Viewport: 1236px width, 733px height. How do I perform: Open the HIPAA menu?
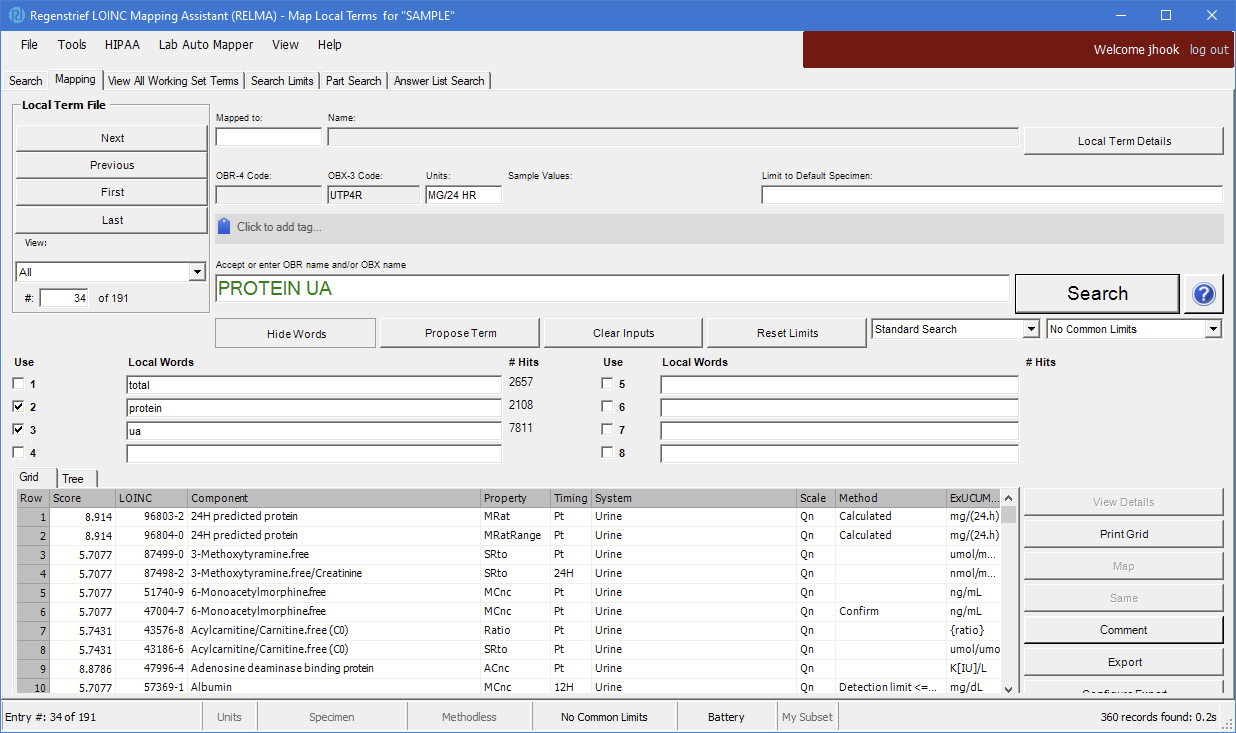point(122,45)
